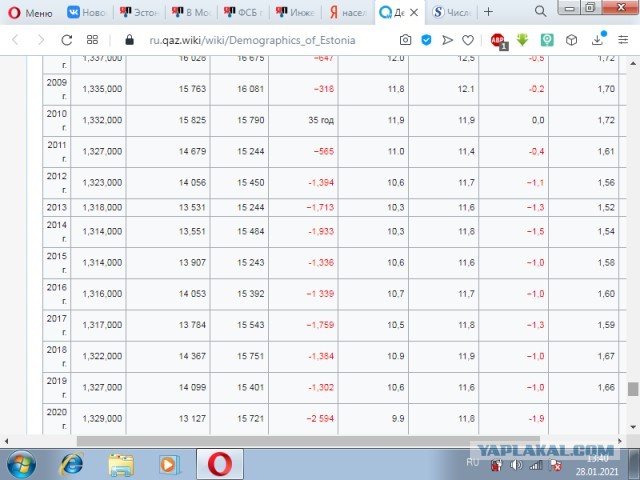Open the Adblock Plus extension icon
The width and height of the screenshot is (640, 480).
point(498,40)
